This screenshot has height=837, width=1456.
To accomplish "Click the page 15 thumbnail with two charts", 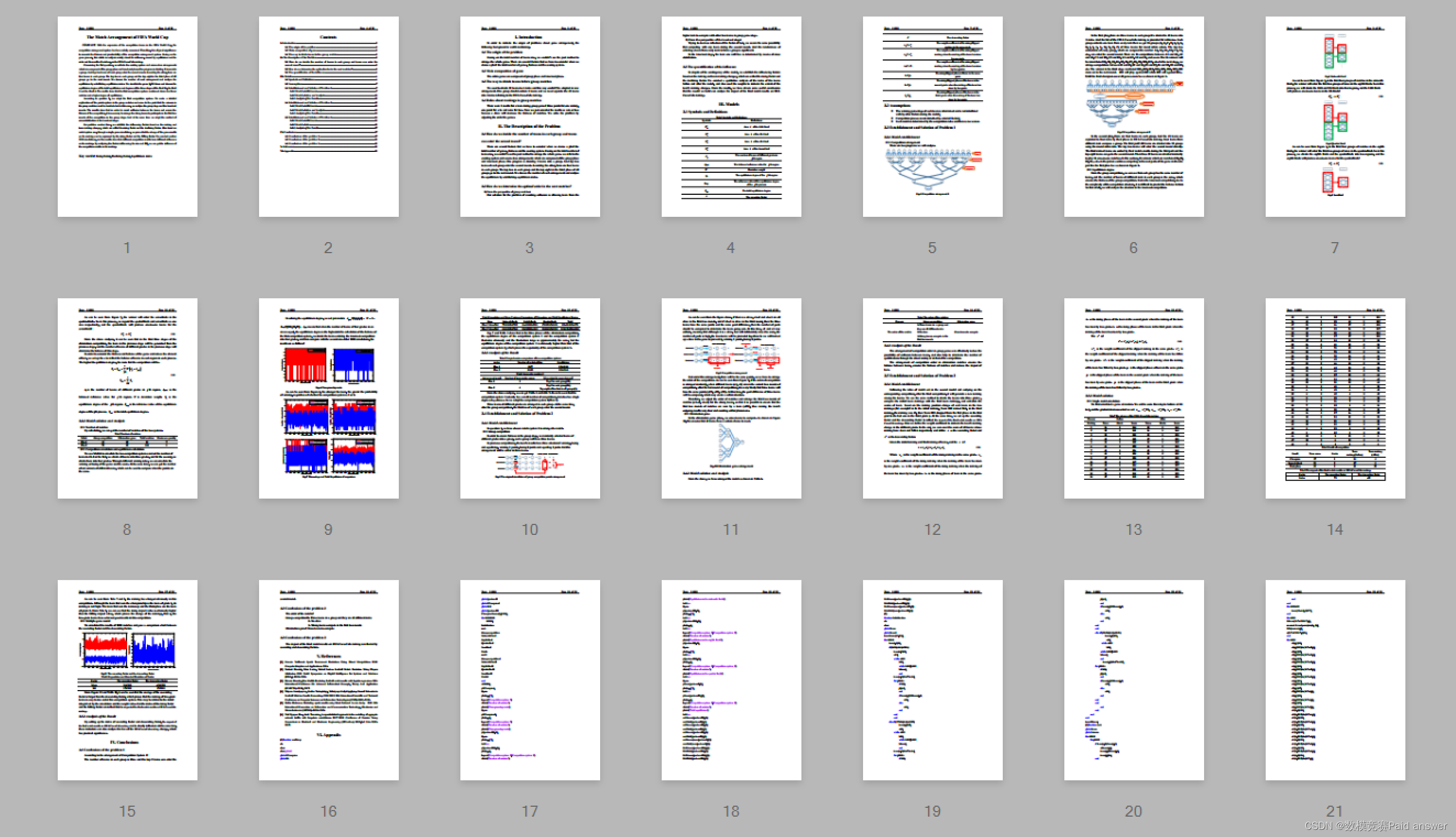I will (127, 680).
